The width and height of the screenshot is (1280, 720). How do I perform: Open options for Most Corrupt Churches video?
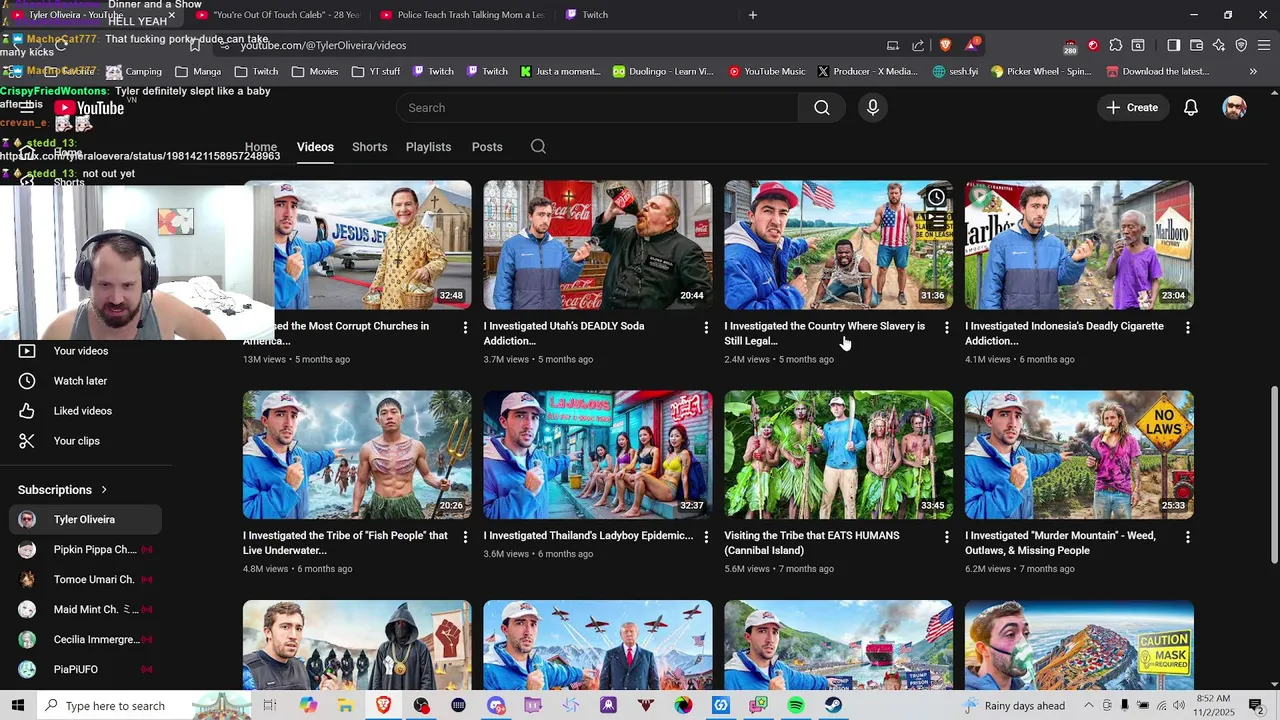pos(465,328)
